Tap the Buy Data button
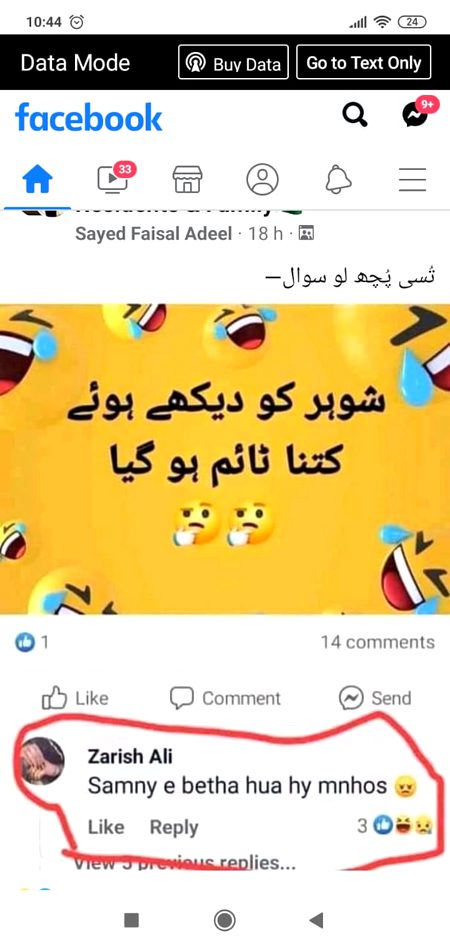Viewport: 450px width, 950px height. click(x=233, y=62)
